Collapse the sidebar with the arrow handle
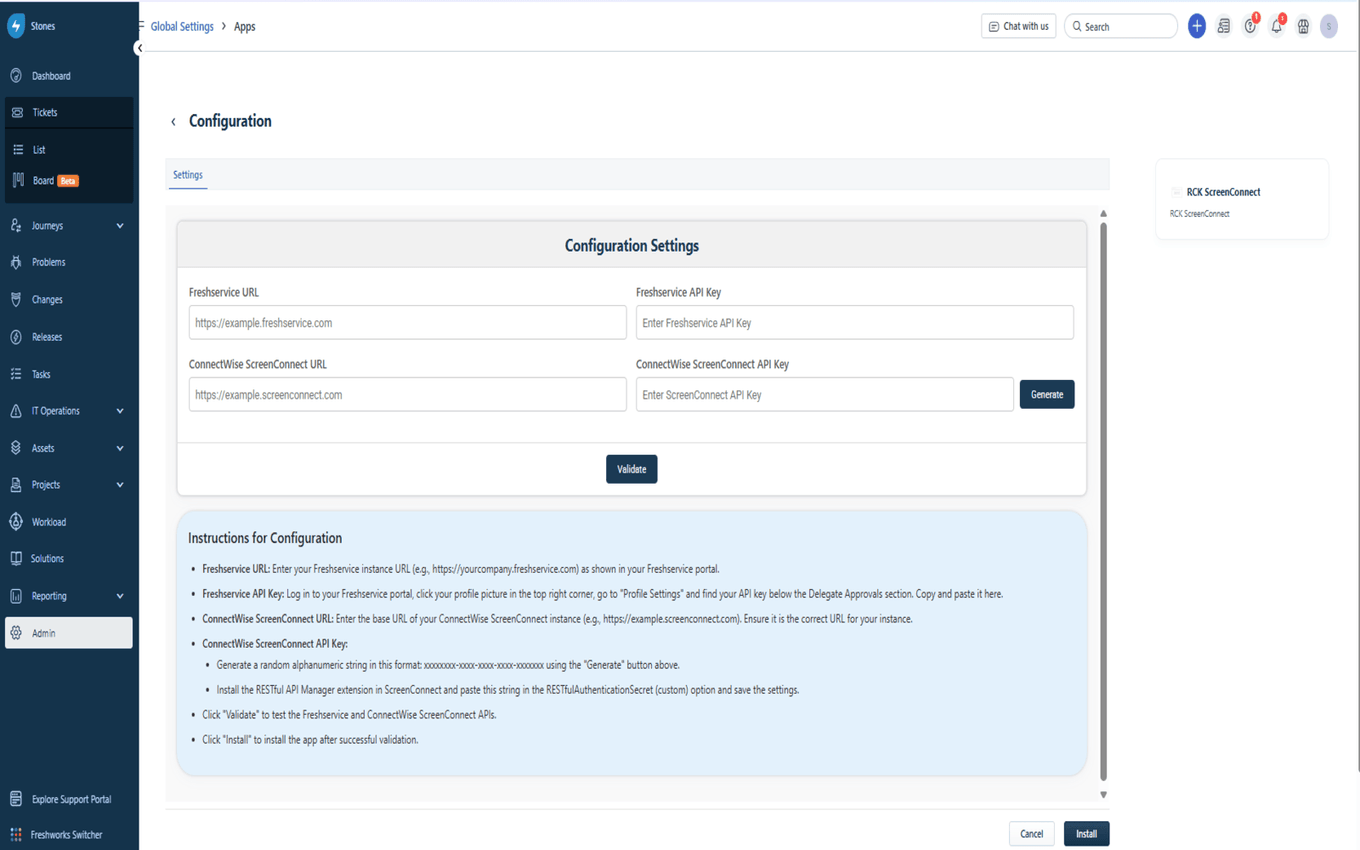1360x850 pixels. [139, 48]
